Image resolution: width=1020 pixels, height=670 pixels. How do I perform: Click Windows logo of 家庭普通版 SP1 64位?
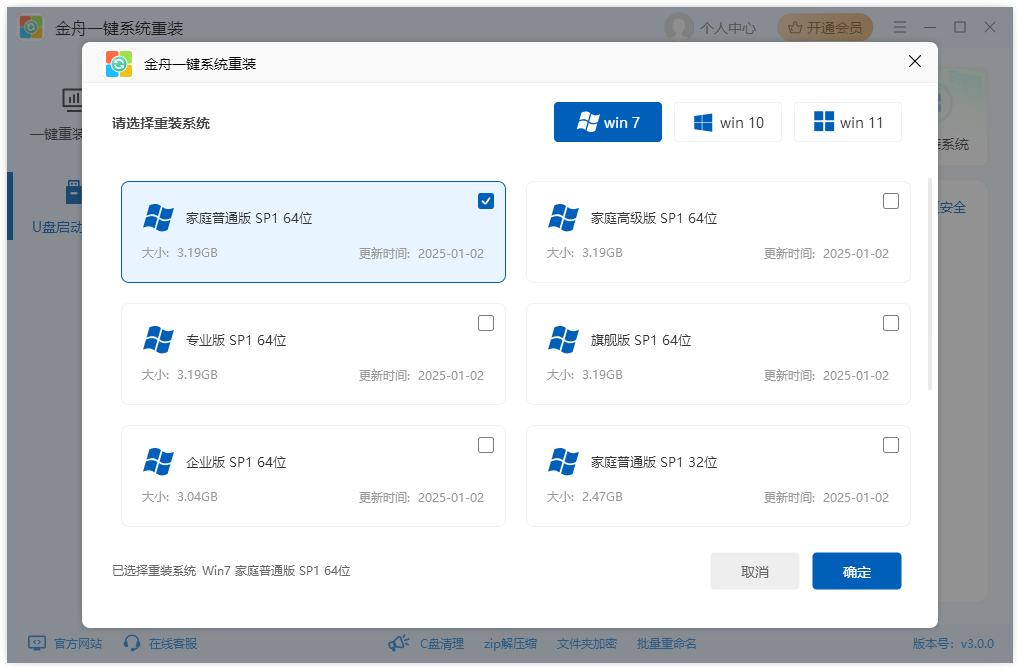click(158, 218)
